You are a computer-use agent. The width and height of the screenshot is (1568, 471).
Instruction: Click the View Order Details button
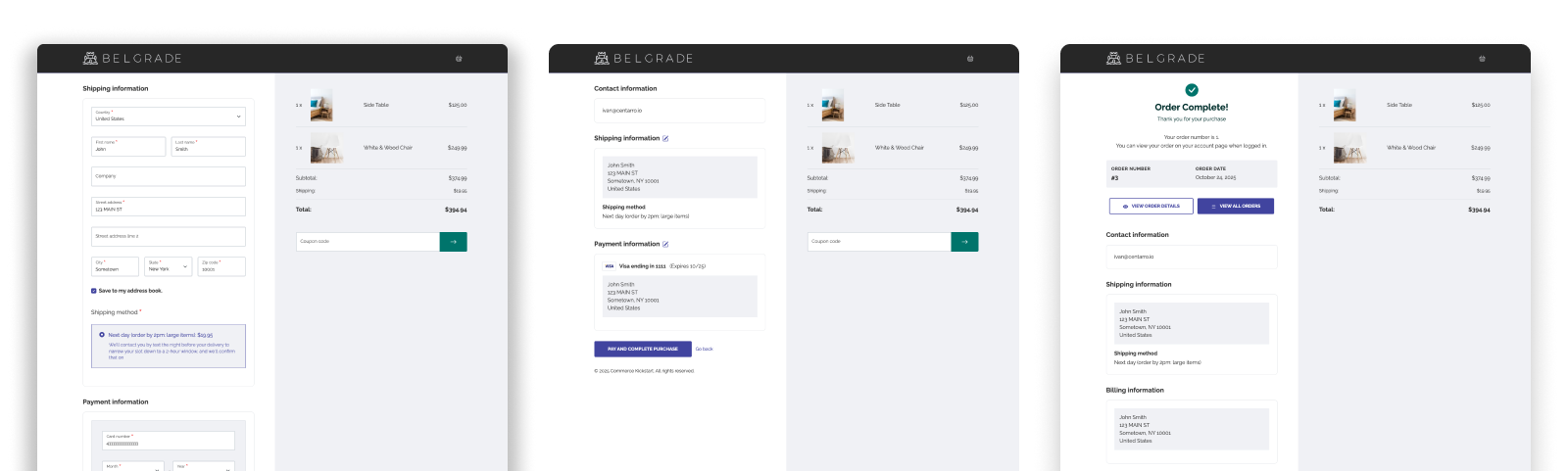pyautogui.click(x=1151, y=207)
